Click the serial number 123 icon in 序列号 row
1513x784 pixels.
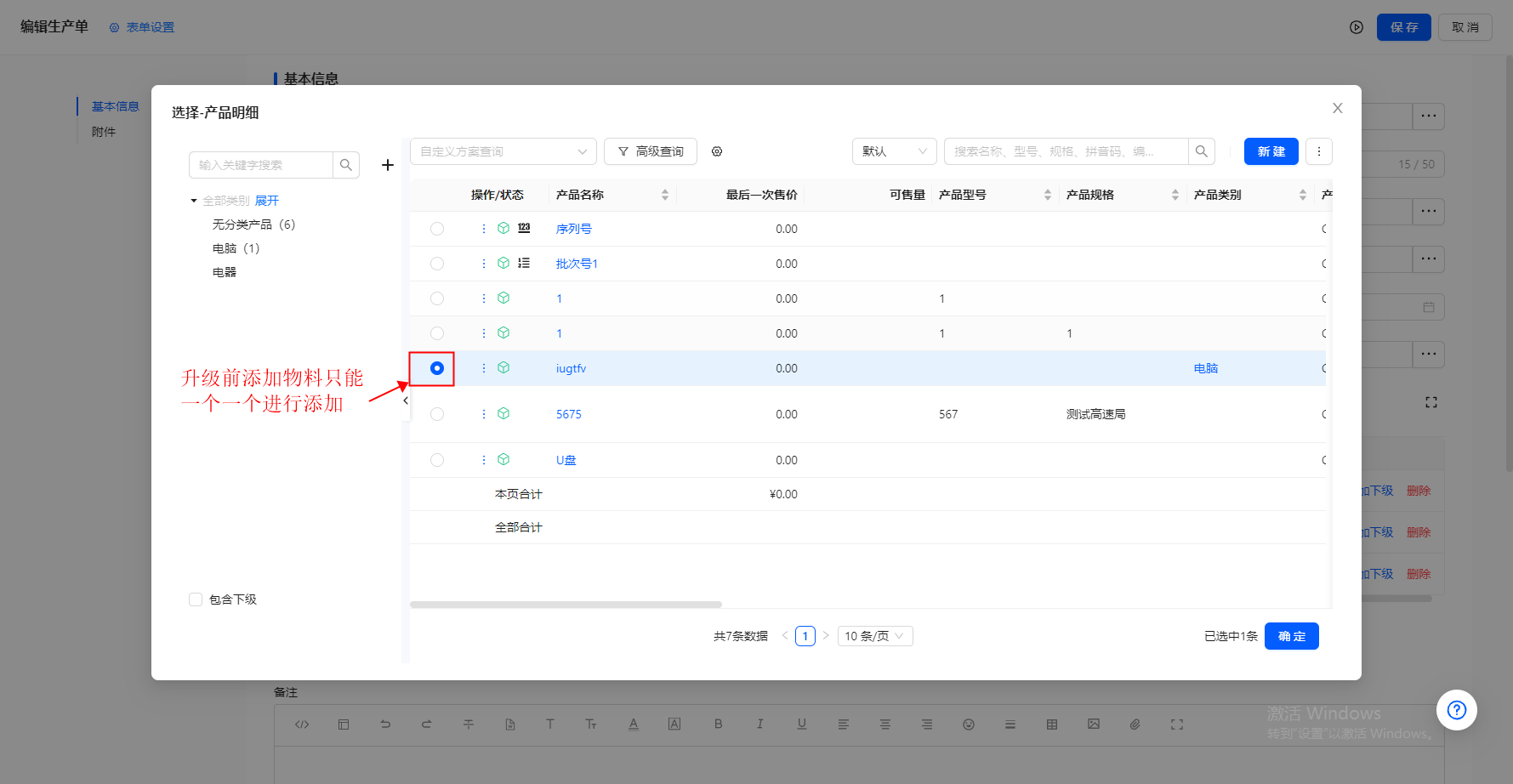(x=524, y=228)
